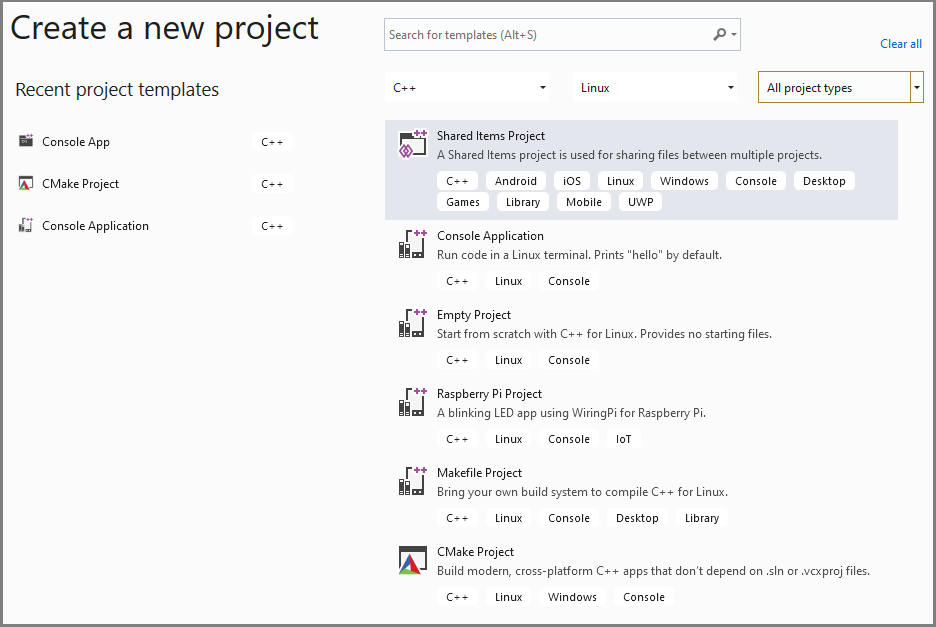Click the Empty Project template icon
This screenshot has height=627, width=936.
[x=411, y=322]
